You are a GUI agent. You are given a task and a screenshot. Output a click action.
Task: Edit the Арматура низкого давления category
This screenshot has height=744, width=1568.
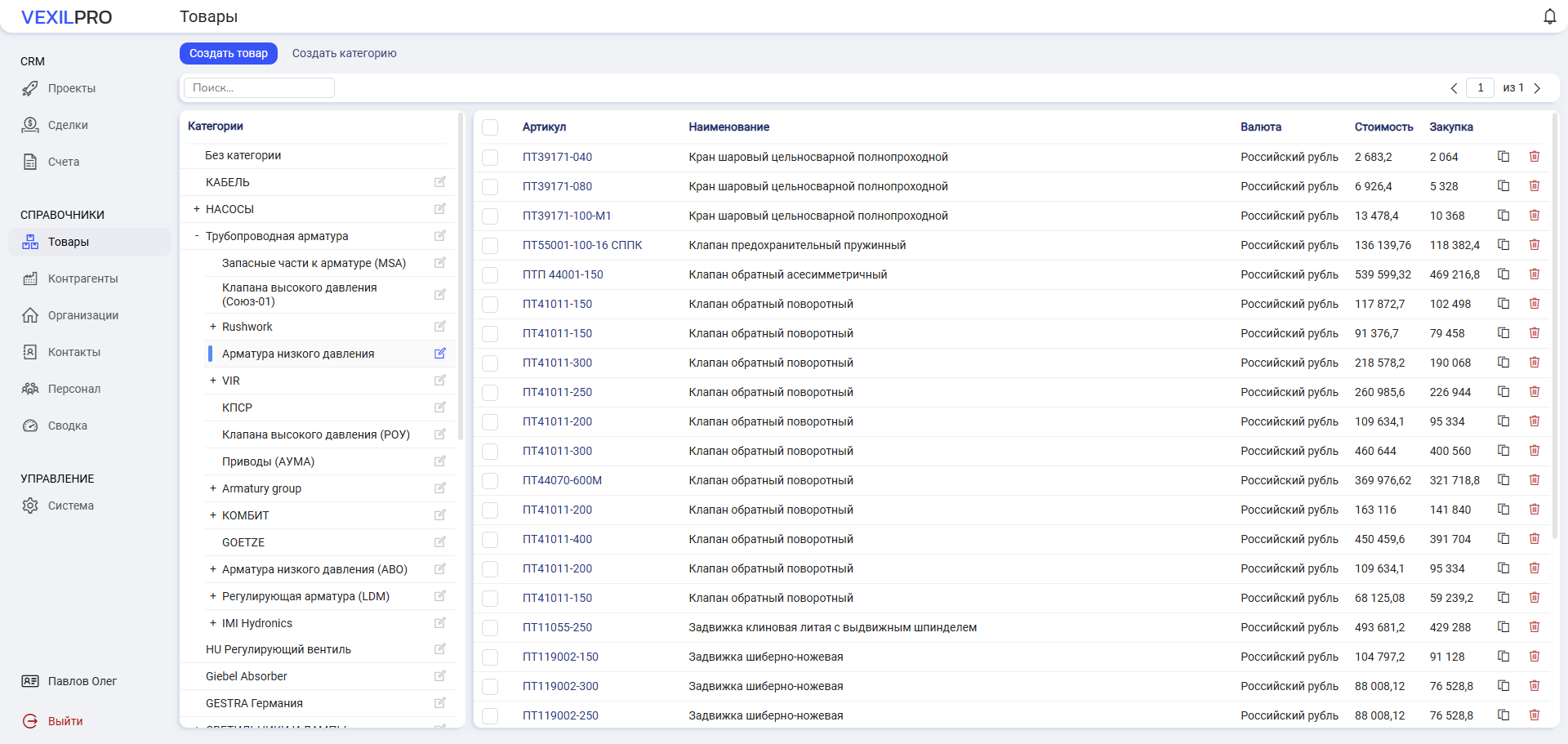[440, 354]
